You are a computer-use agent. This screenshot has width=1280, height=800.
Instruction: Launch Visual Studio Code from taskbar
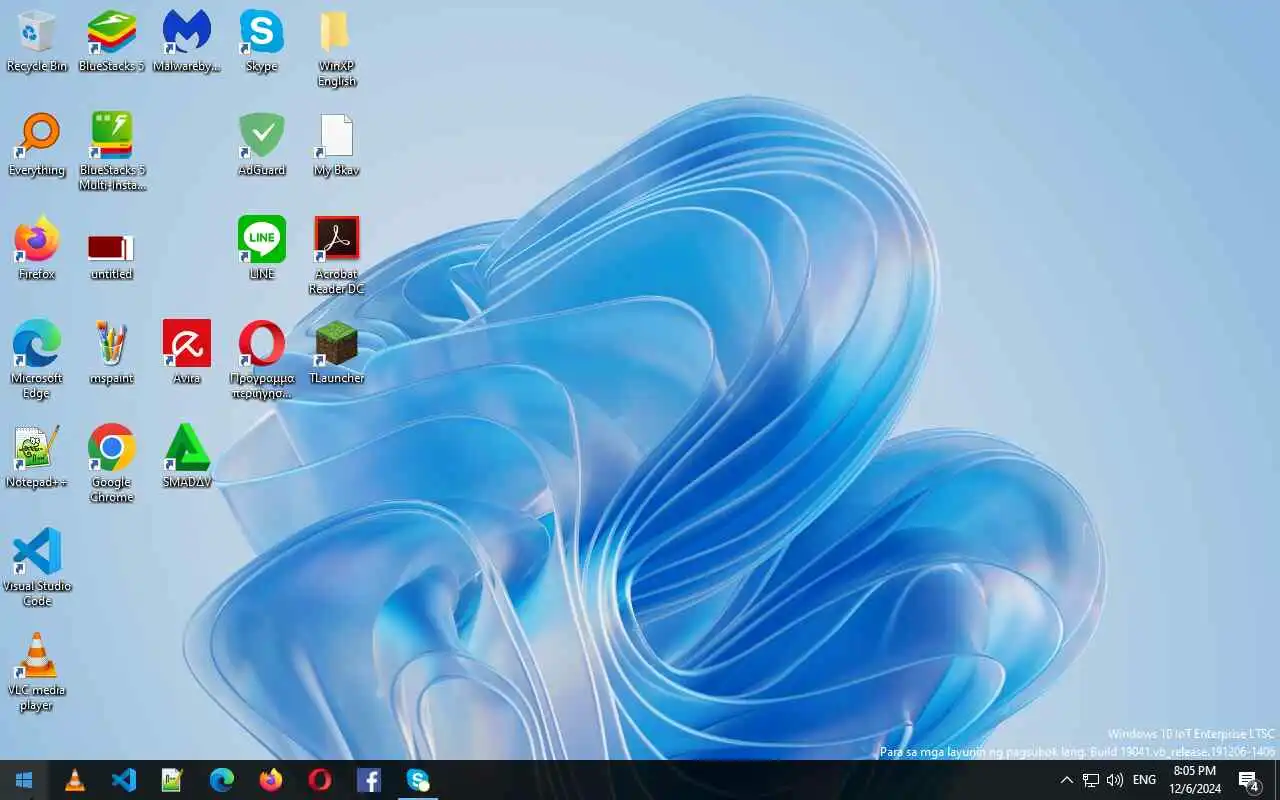click(124, 780)
